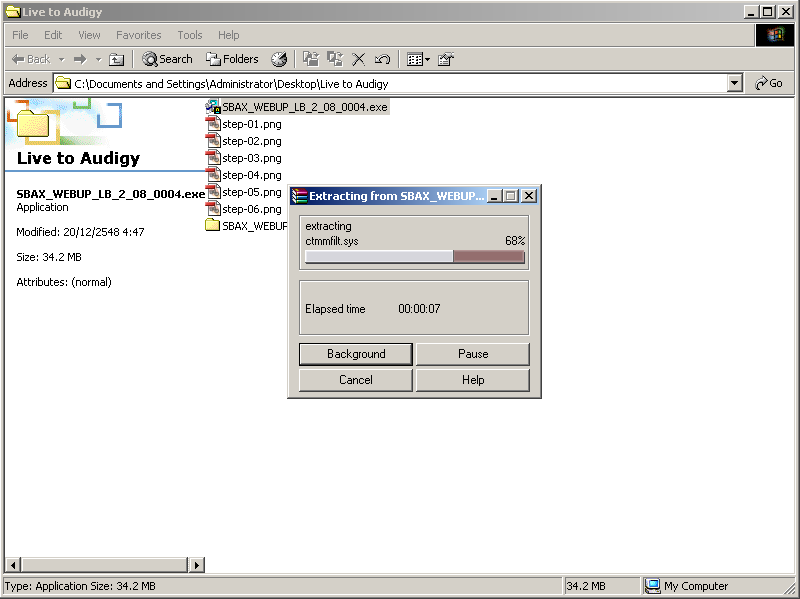Image resolution: width=800 pixels, height=599 pixels.
Task: Go up one folder level
Action: [116, 59]
